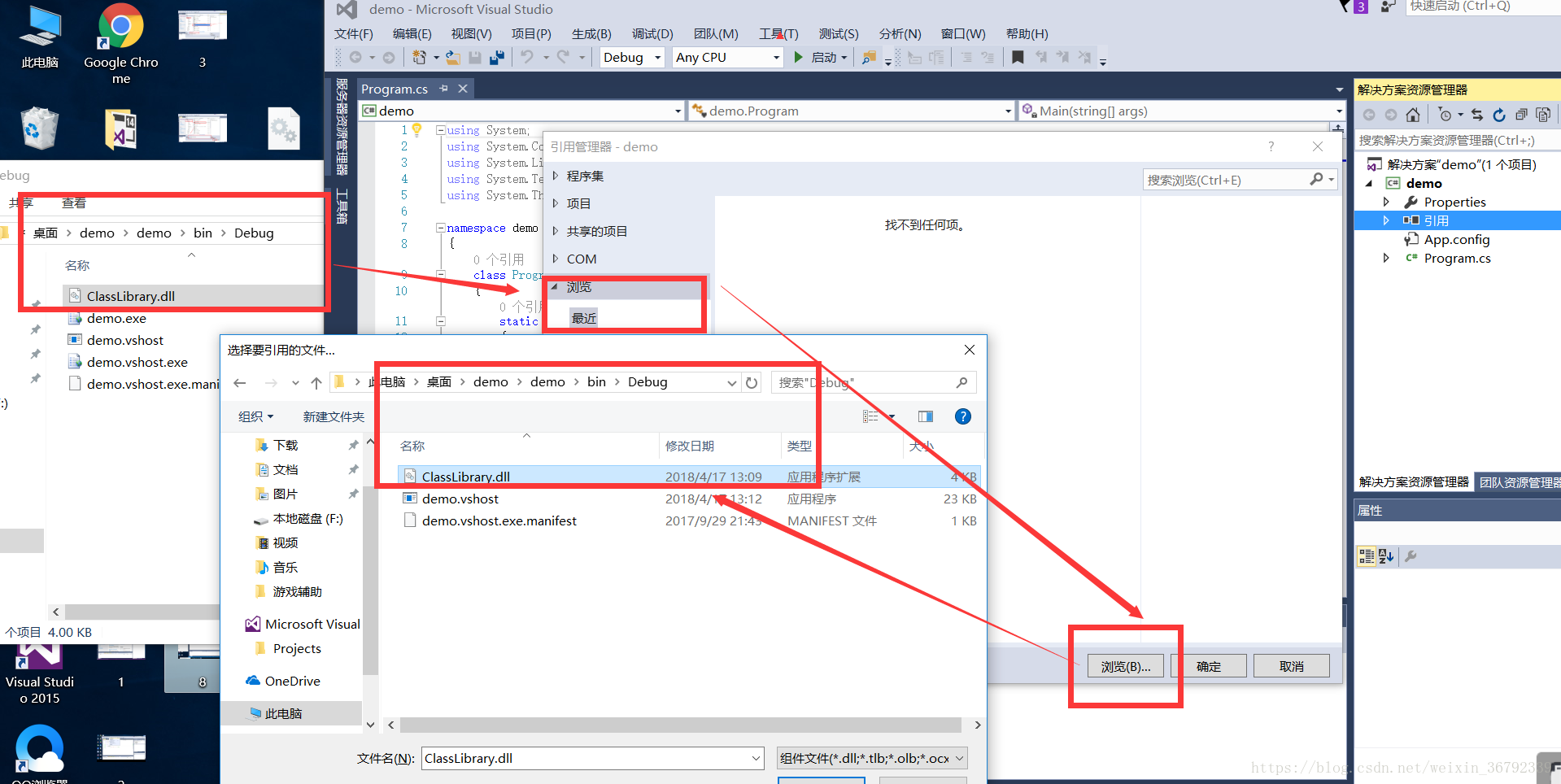Click 新建文件夹 in the file dialog
Viewport: 1561px width, 784px height.
(334, 416)
